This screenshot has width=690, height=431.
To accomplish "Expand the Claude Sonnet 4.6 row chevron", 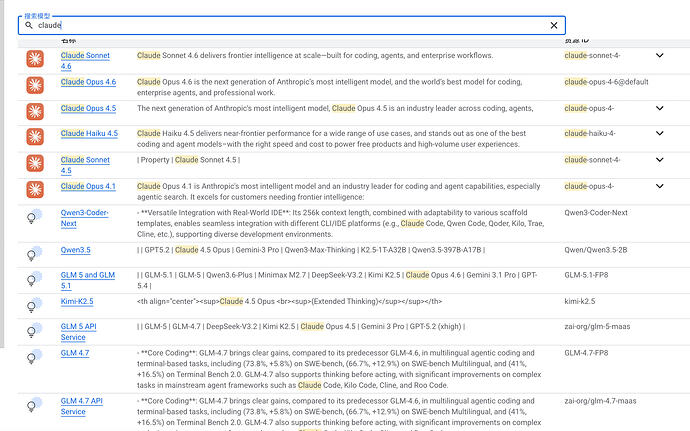I will pyautogui.click(x=659, y=55).
